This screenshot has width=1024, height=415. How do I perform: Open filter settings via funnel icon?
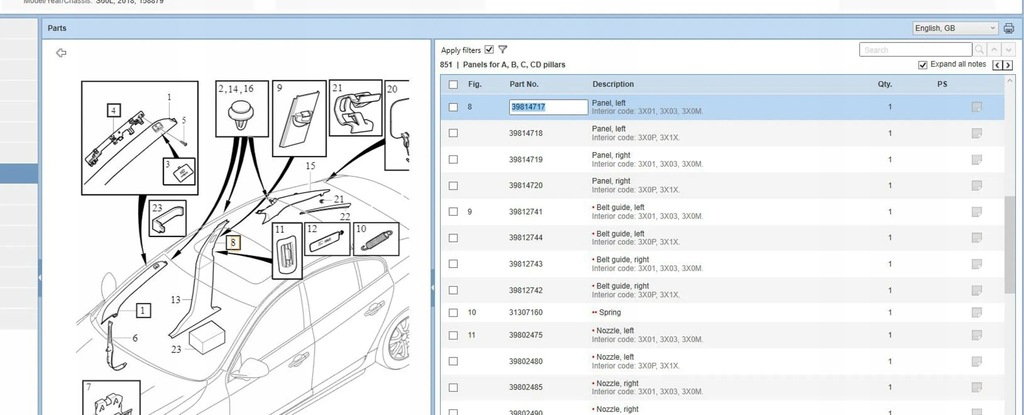(x=502, y=50)
